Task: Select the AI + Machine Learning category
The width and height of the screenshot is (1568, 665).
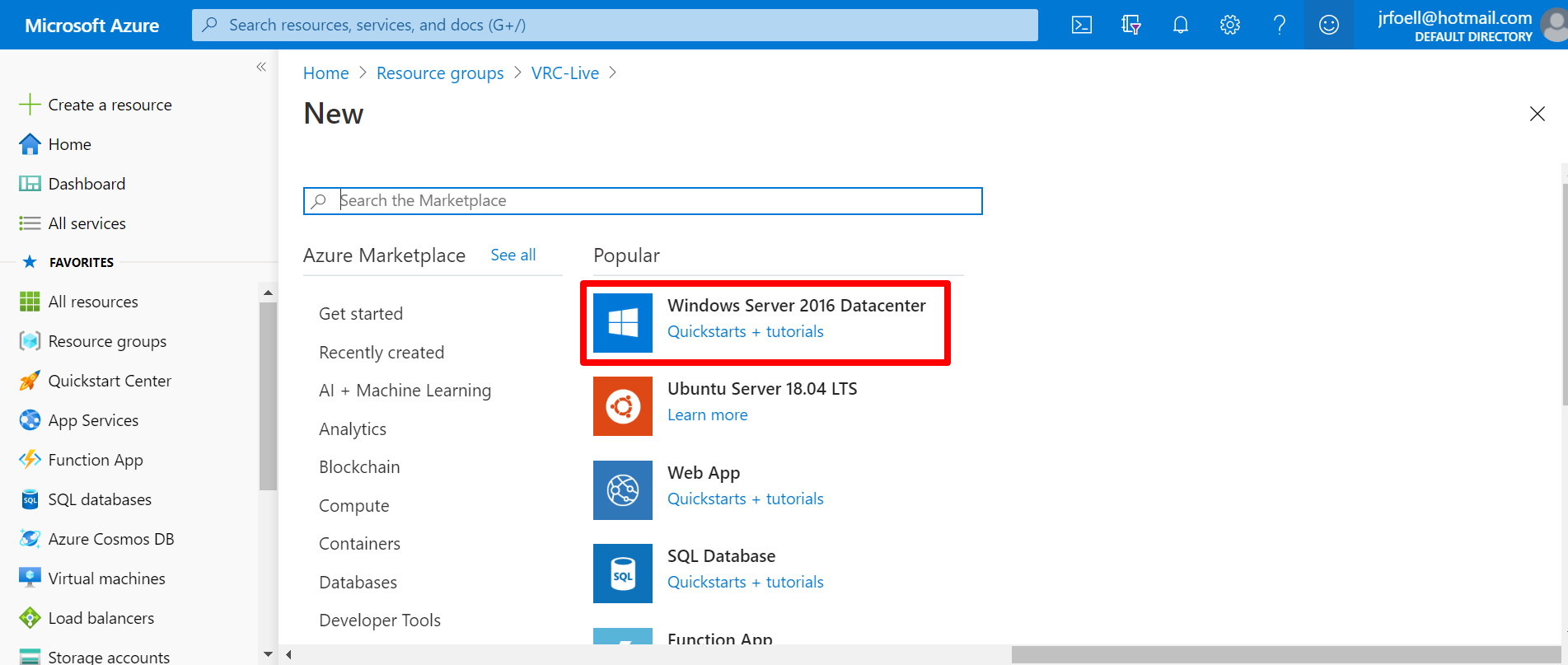Action: point(405,391)
